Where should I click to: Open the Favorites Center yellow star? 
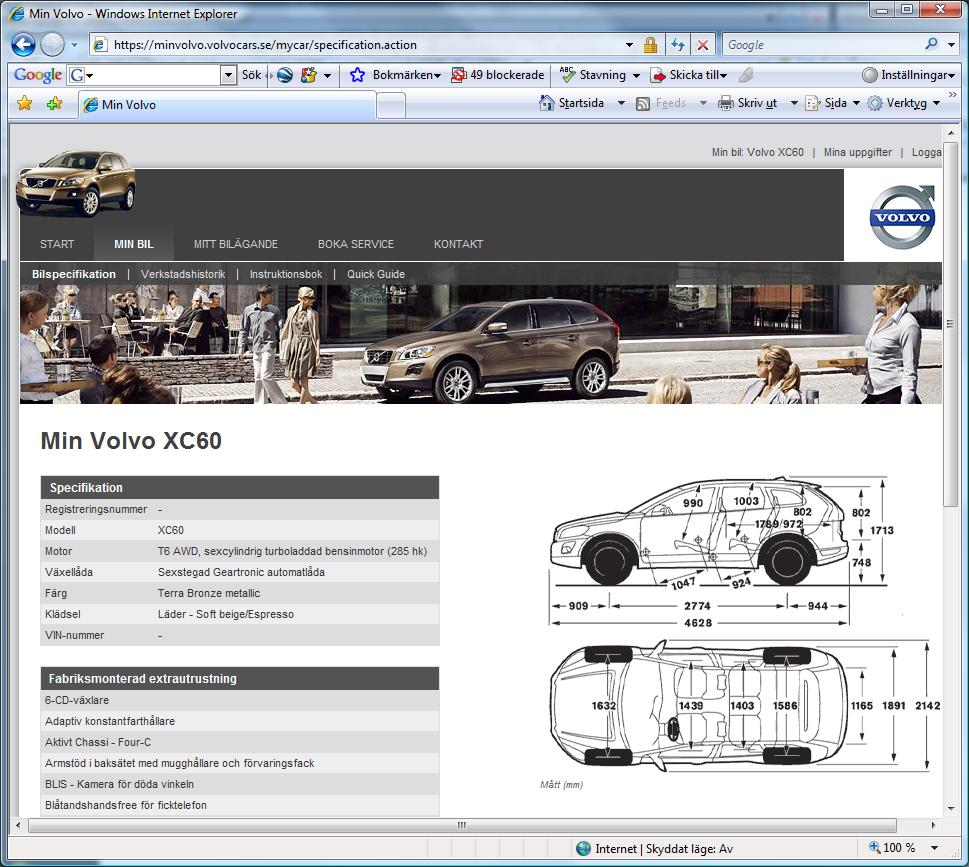point(25,103)
